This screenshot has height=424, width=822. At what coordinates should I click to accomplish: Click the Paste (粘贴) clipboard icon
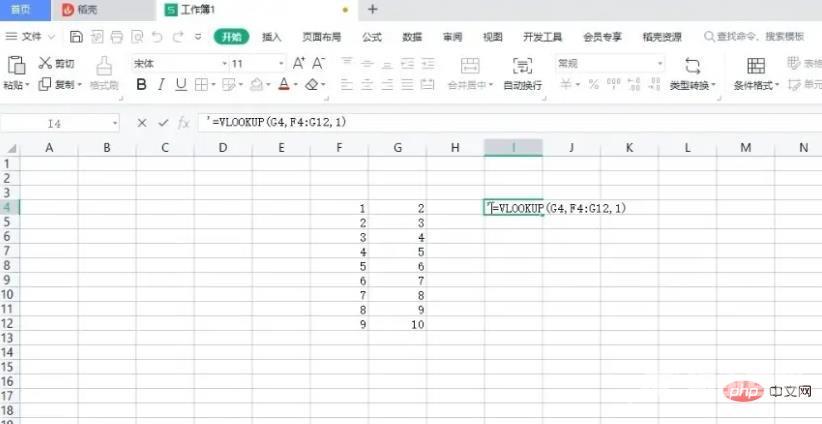[16, 65]
